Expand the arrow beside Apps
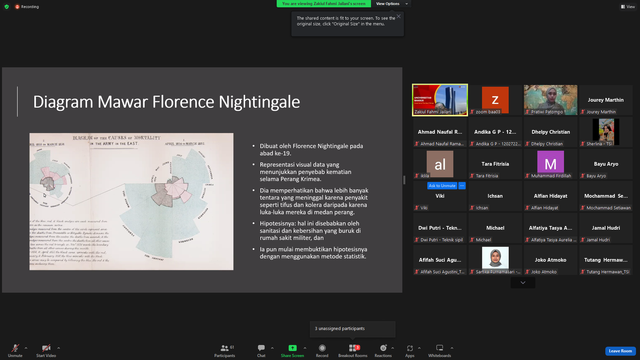 click(419, 348)
